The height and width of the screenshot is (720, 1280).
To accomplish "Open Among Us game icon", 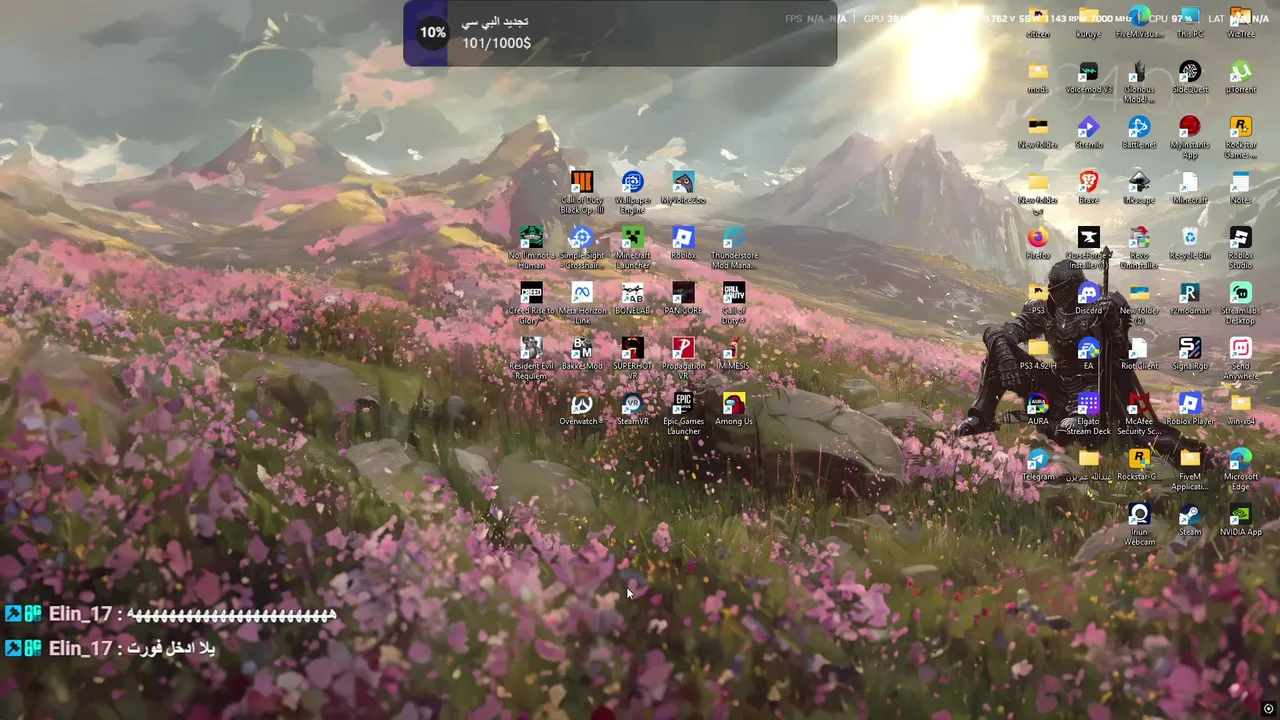I will pos(734,403).
